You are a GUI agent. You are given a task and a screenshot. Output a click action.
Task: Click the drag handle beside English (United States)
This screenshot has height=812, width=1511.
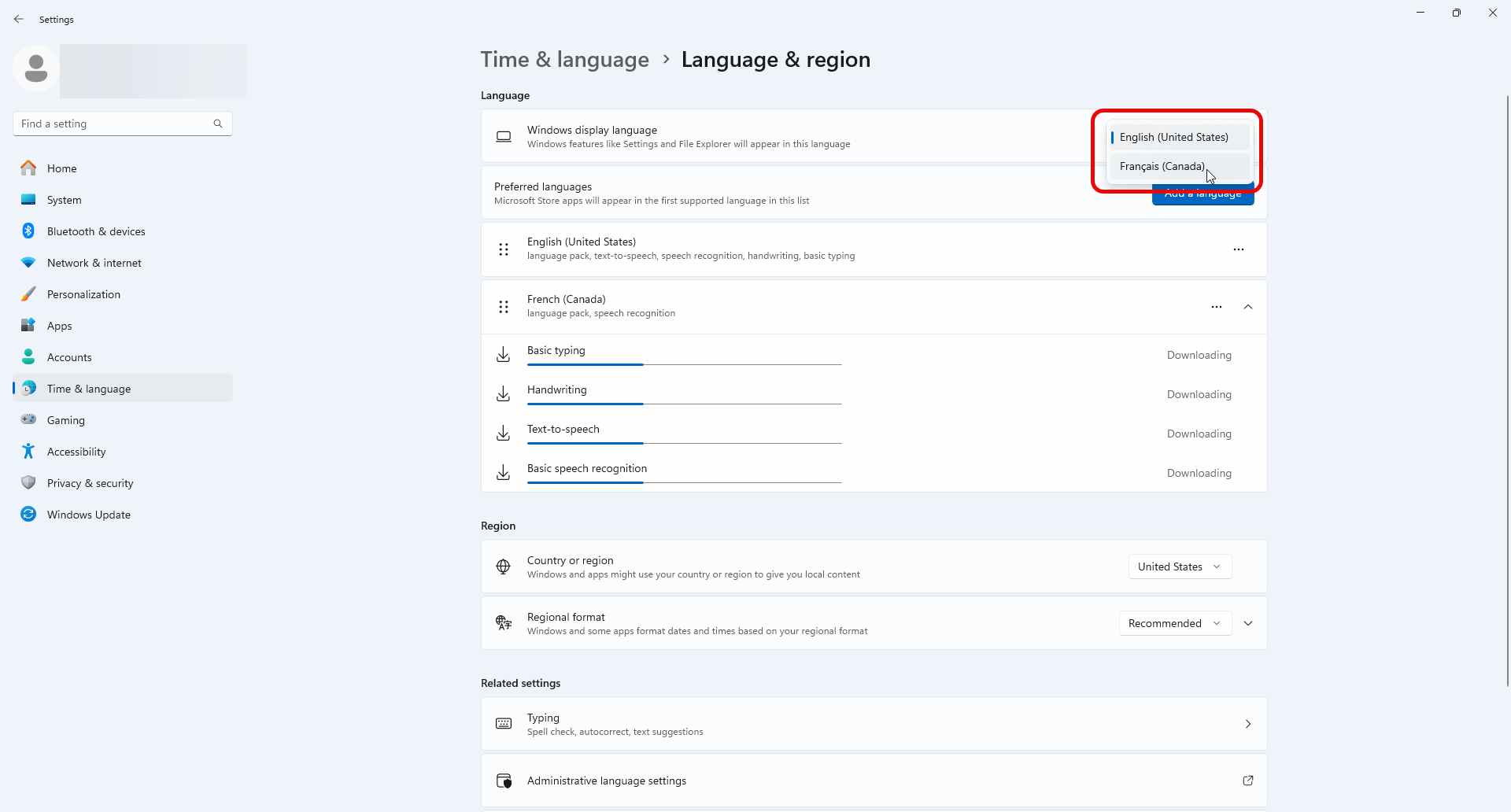coord(504,249)
